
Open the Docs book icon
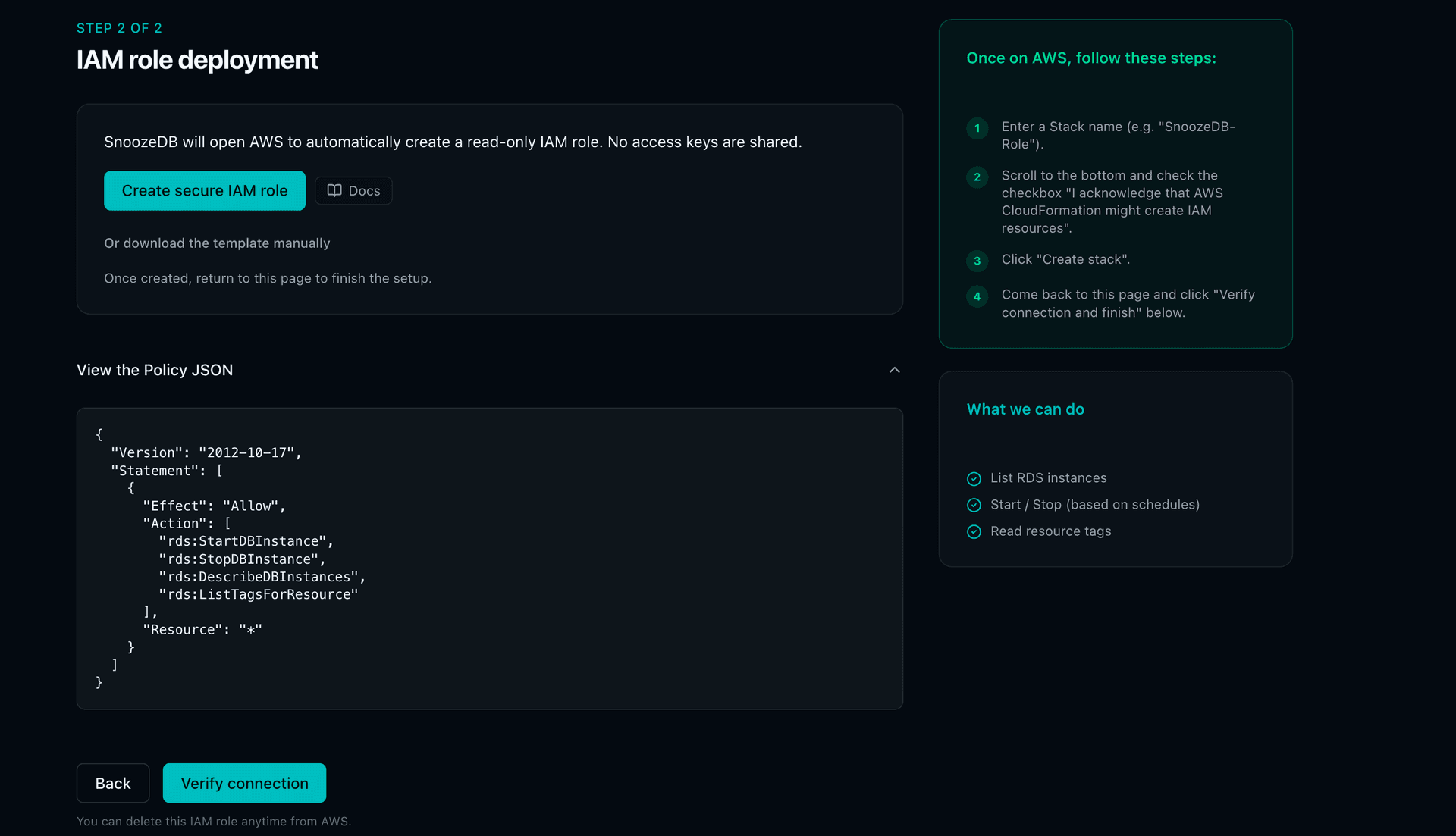pyautogui.click(x=336, y=190)
